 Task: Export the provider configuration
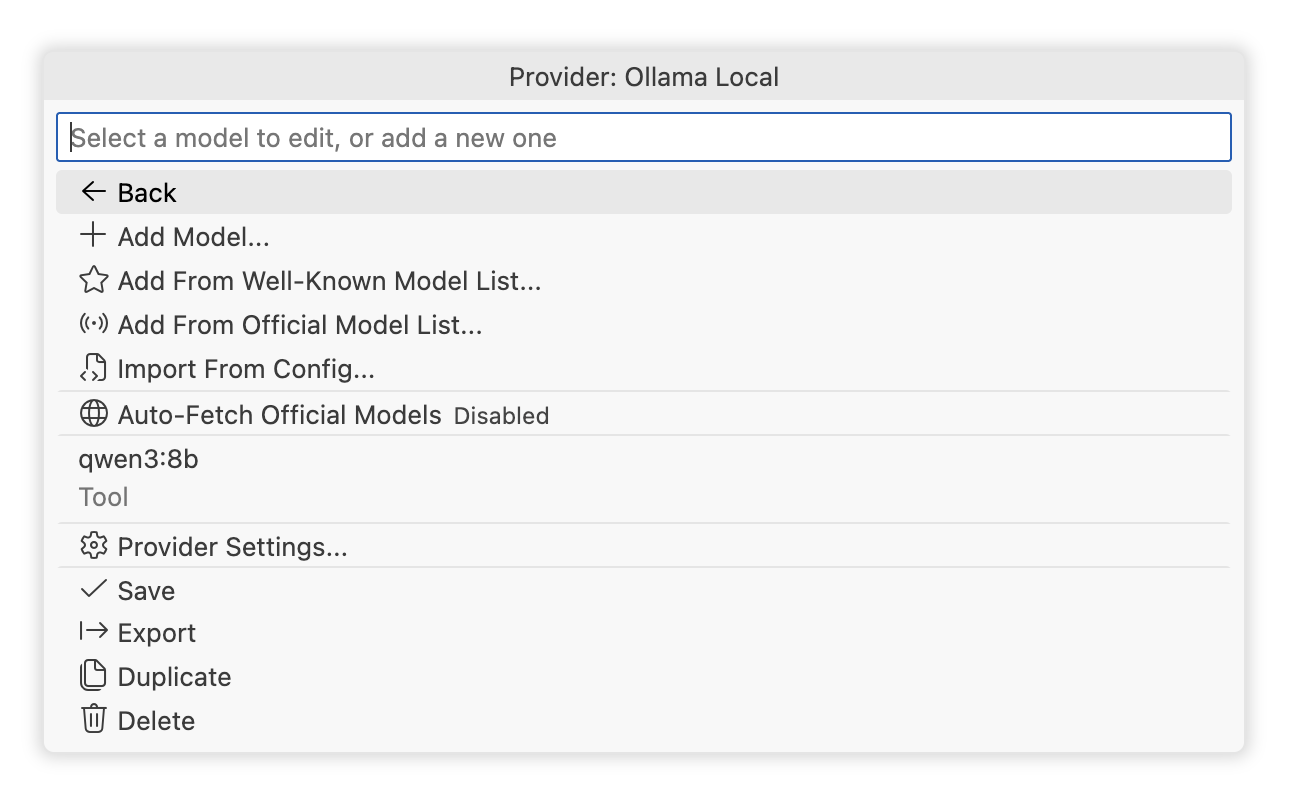644,633
